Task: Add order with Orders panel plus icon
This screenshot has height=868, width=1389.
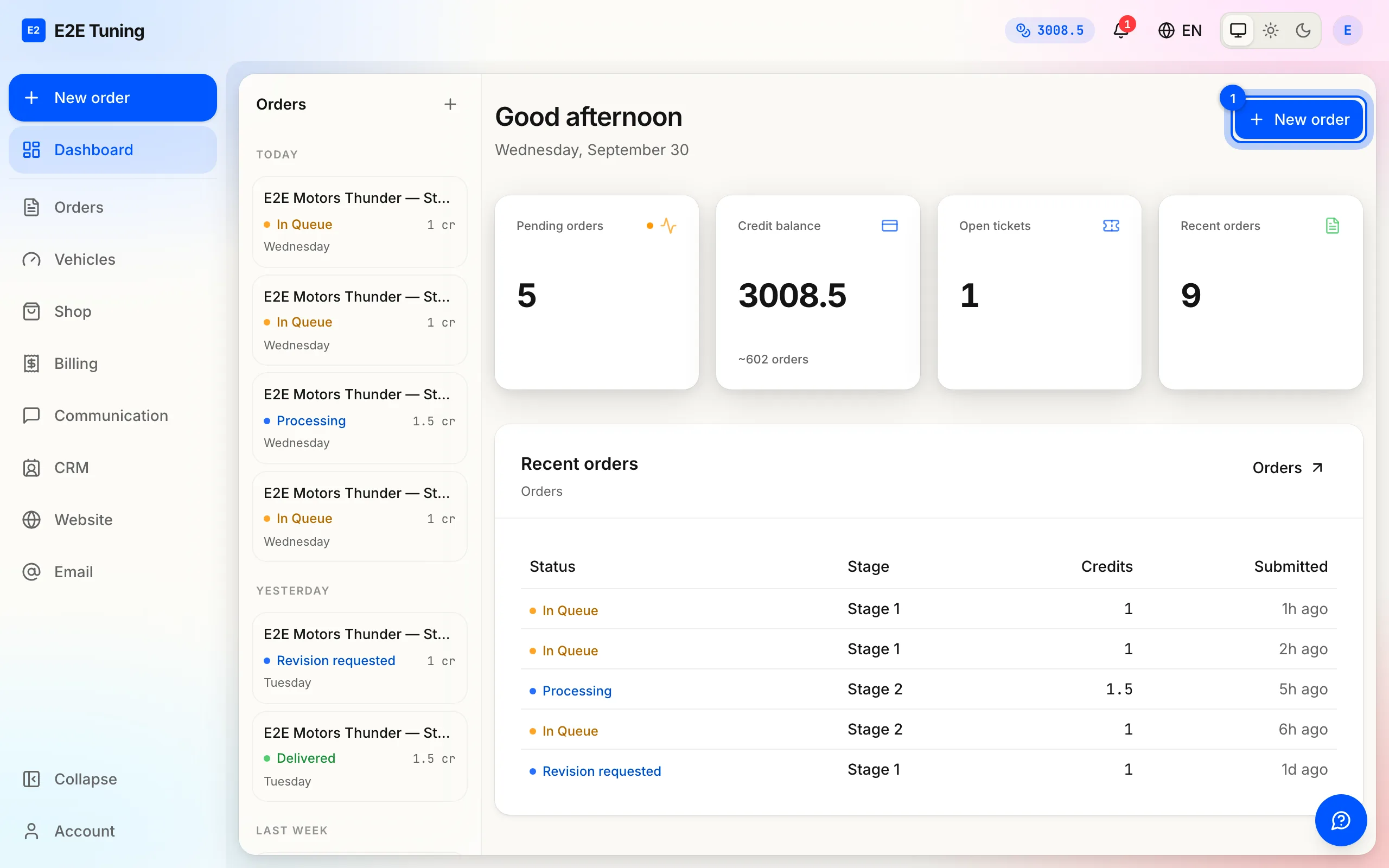Action: pos(450,104)
